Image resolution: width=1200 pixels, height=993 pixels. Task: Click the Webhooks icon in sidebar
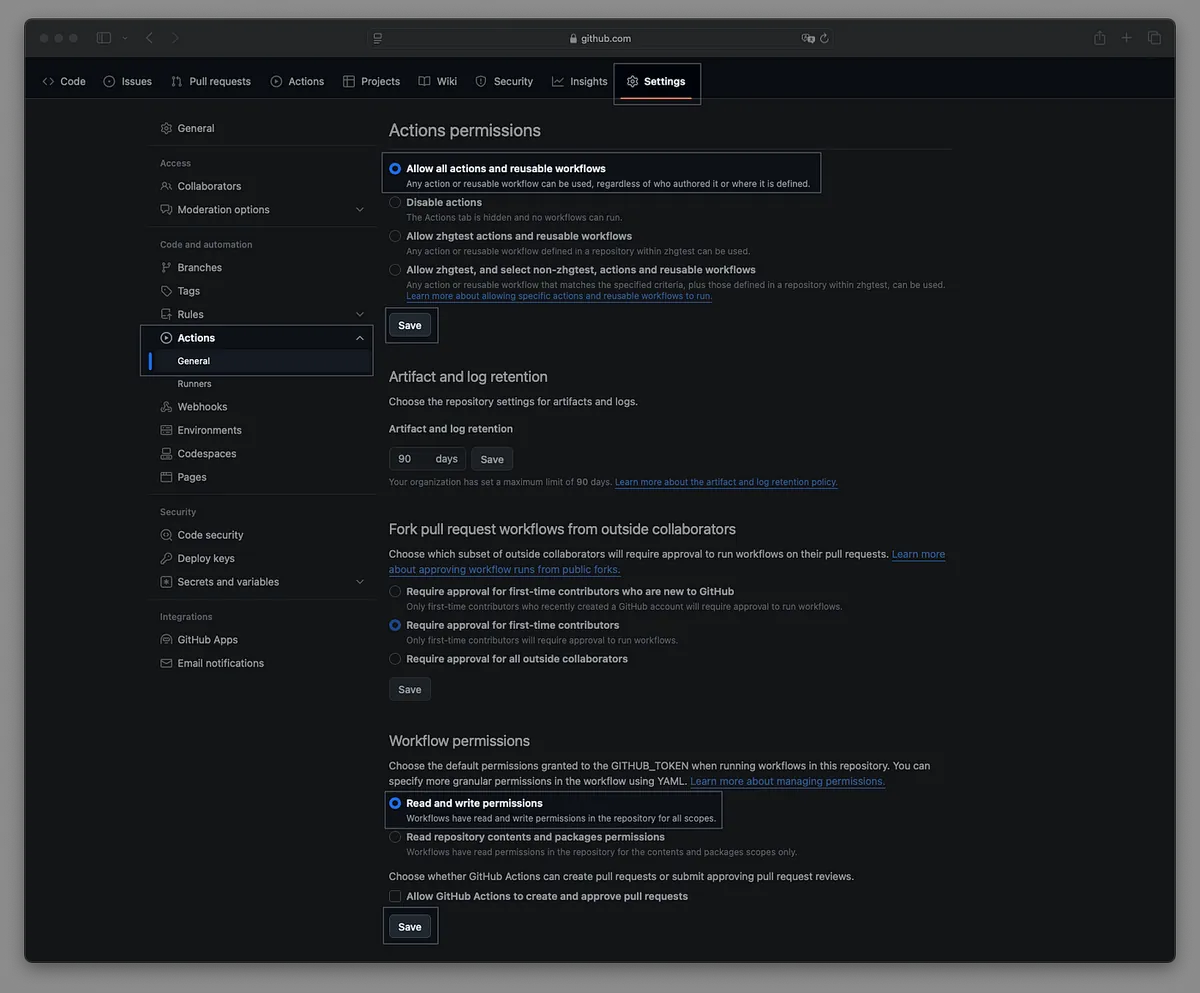click(166, 407)
